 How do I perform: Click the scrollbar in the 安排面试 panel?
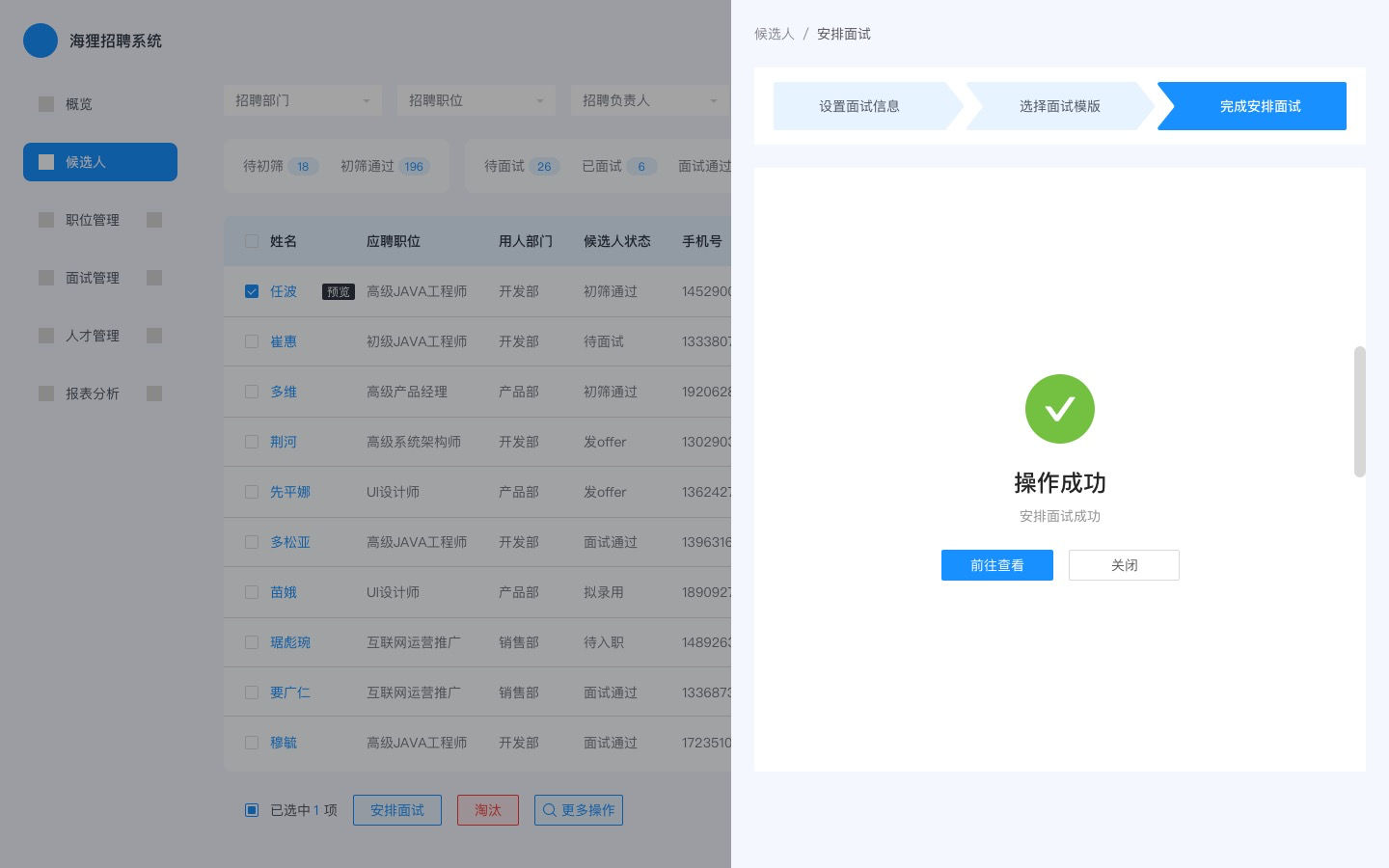1360,412
